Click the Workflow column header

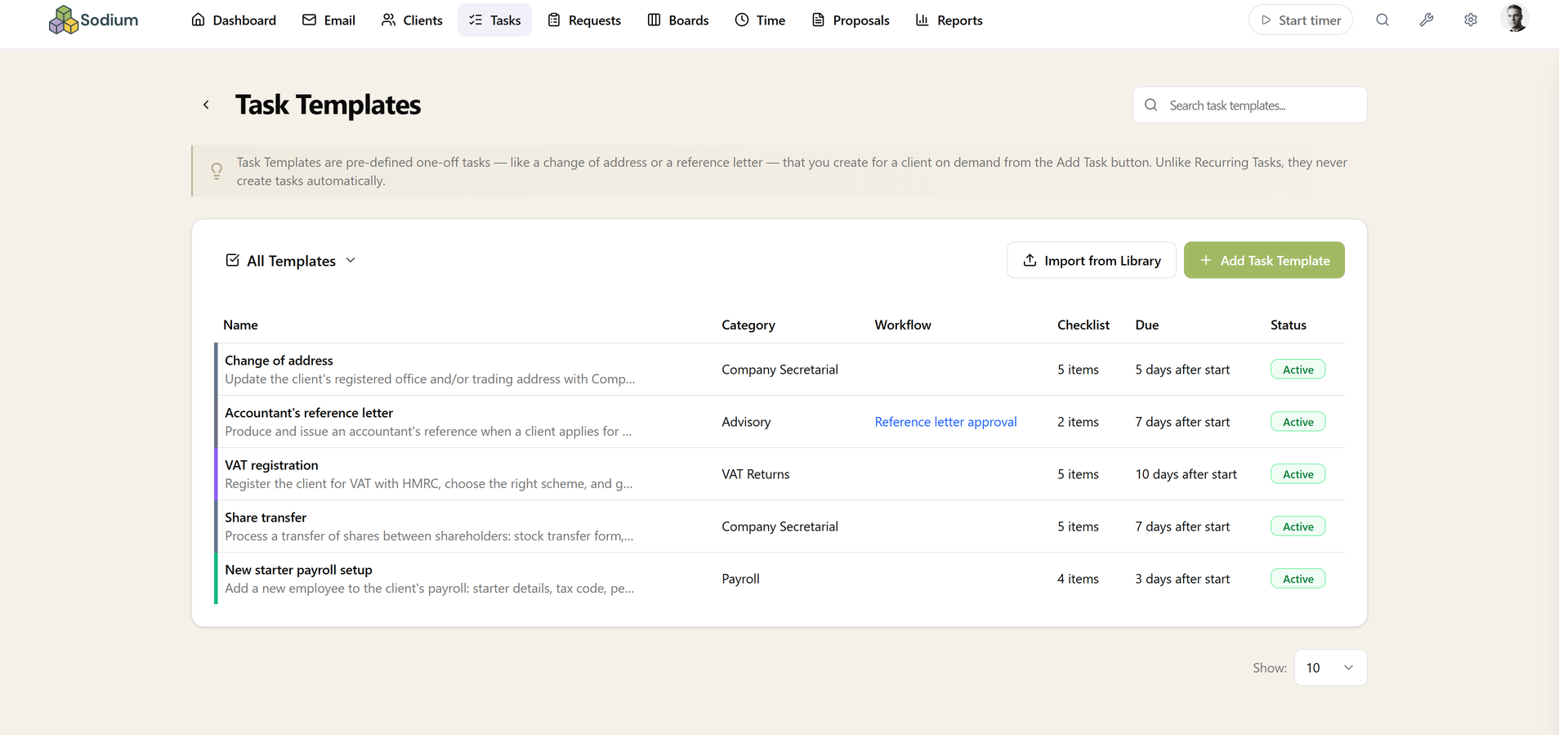(903, 325)
